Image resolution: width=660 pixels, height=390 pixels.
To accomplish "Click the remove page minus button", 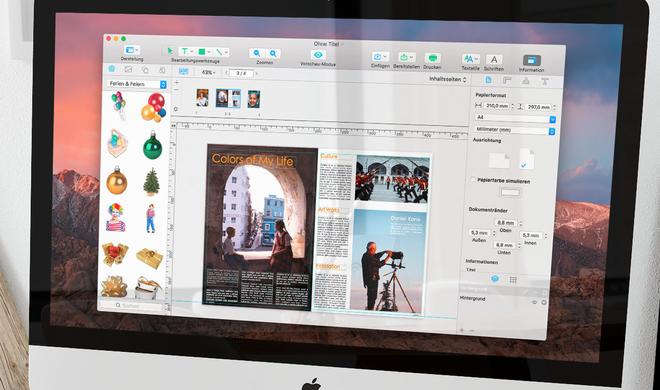I will click(176, 90).
